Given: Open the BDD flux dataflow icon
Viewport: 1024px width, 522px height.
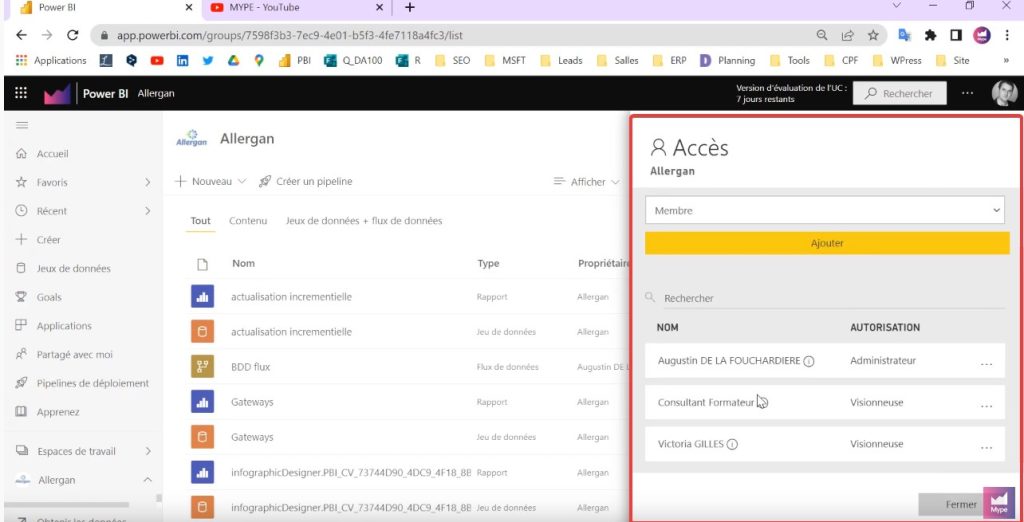Looking at the screenshot, I should pyautogui.click(x=202, y=367).
